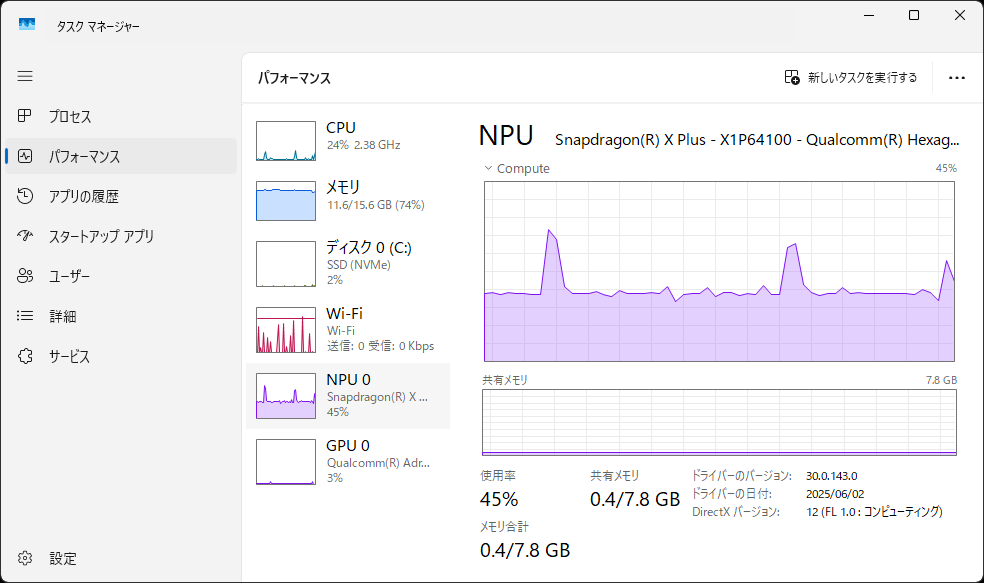Image resolution: width=984 pixels, height=583 pixels.
Task: Select the メモリ usage thumbnail
Action: coord(286,201)
